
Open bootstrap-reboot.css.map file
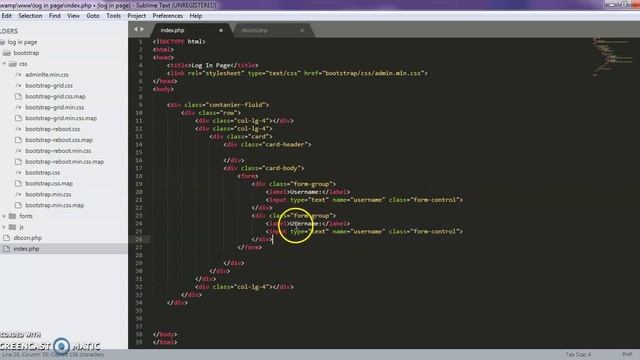click(x=59, y=140)
